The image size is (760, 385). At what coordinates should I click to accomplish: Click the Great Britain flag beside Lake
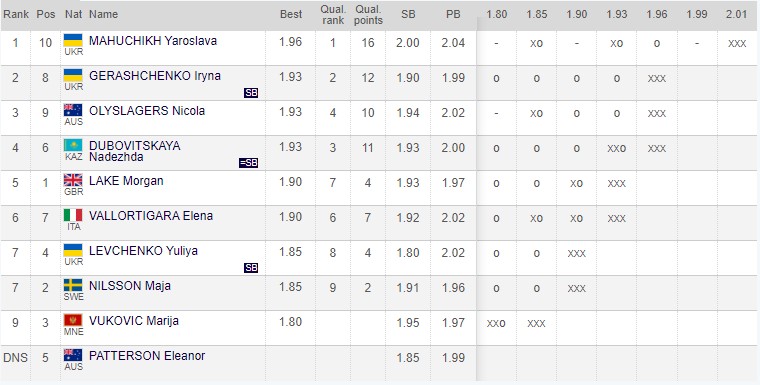(x=73, y=180)
